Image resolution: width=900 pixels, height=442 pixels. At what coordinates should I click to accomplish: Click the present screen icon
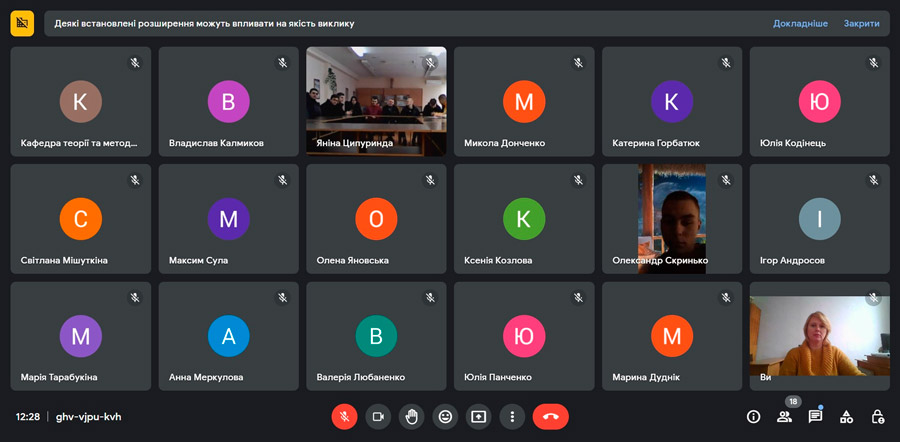tap(479, 416)
